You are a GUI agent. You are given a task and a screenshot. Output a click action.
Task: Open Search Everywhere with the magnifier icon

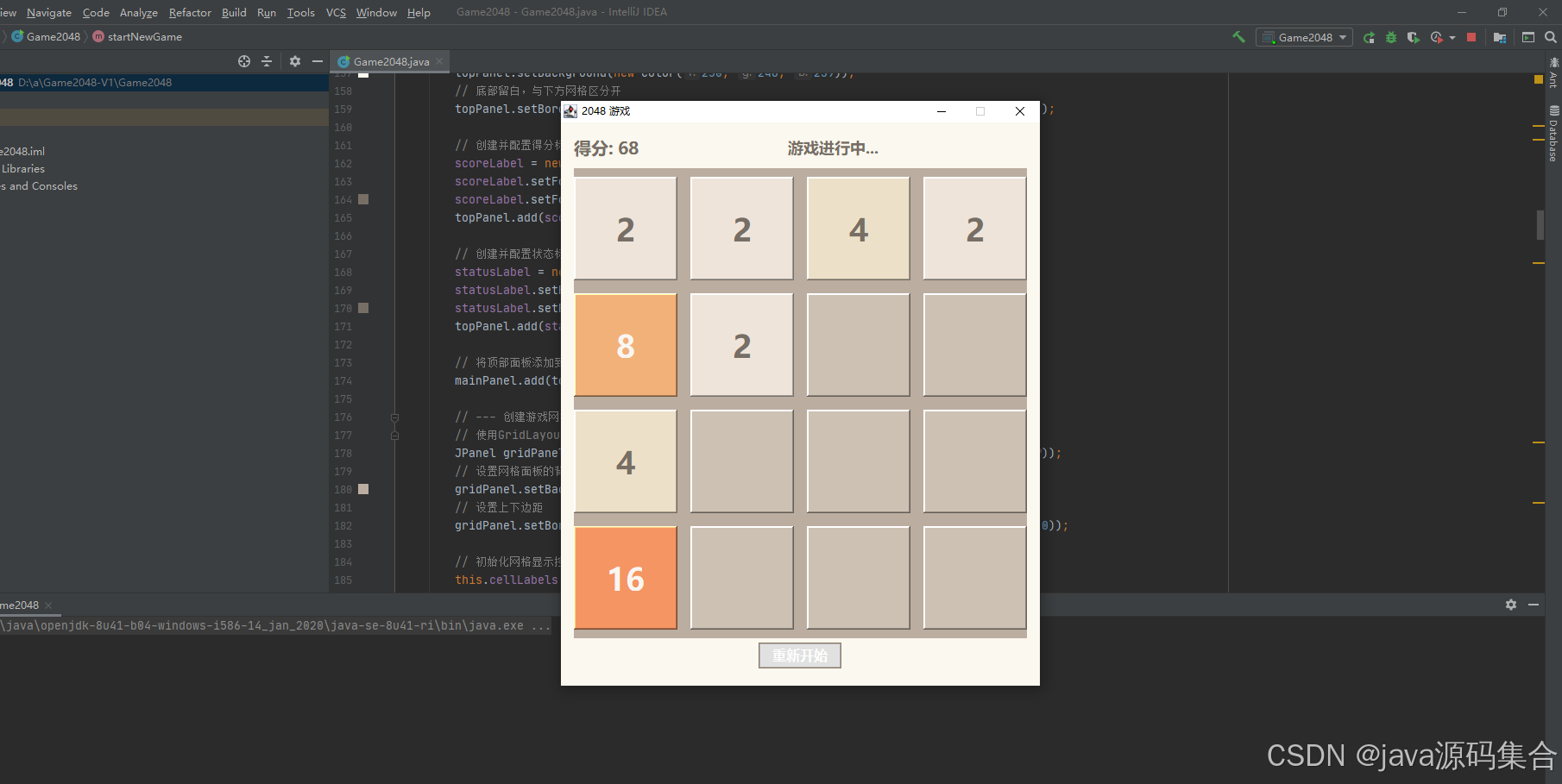[x=1549, y=37]
